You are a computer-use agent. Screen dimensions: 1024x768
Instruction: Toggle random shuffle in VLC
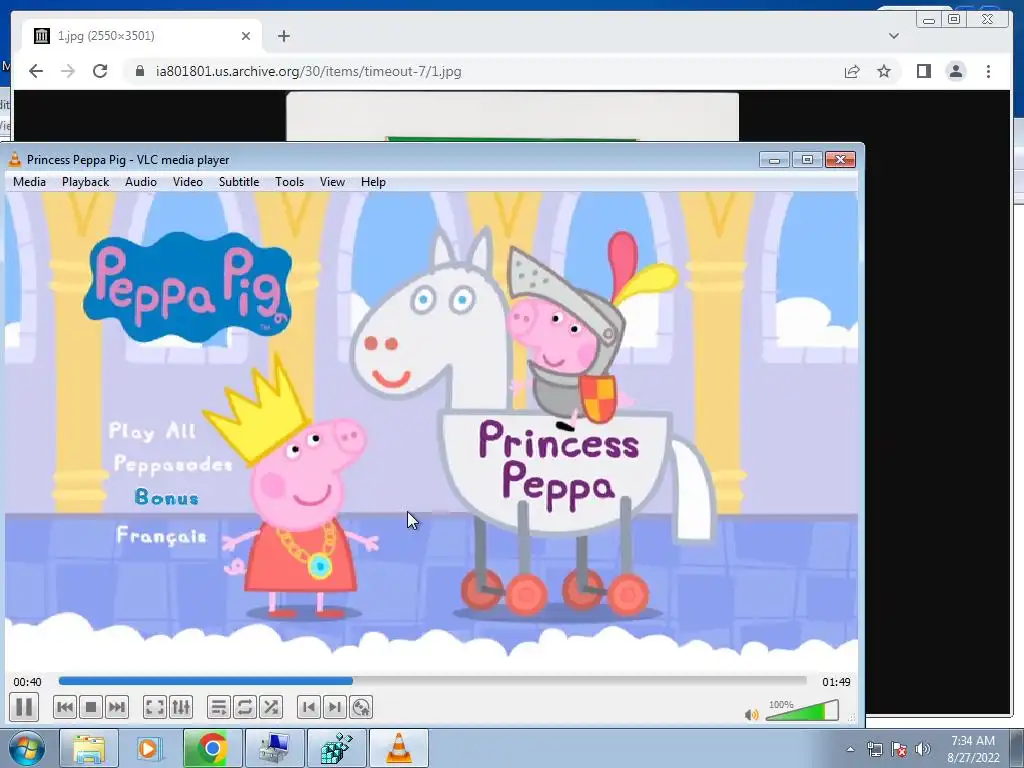pyautogui.click(x=270, y=707)
